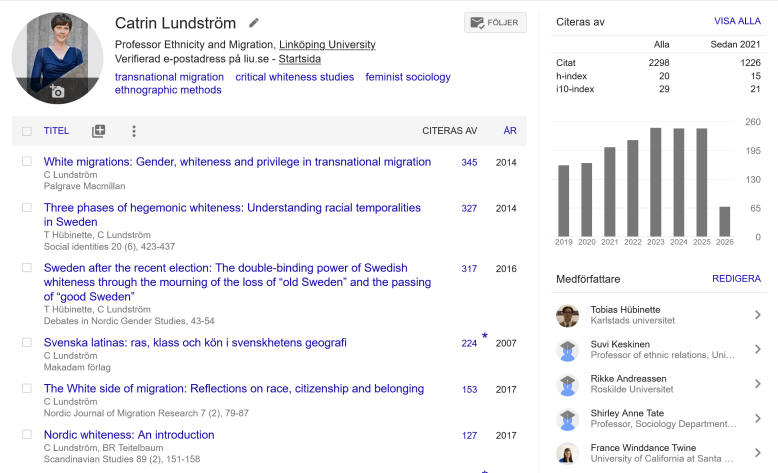Click the 2025 citation bar in chart
The width and height of the screenshot is (778, 473).
pos(702,182)
